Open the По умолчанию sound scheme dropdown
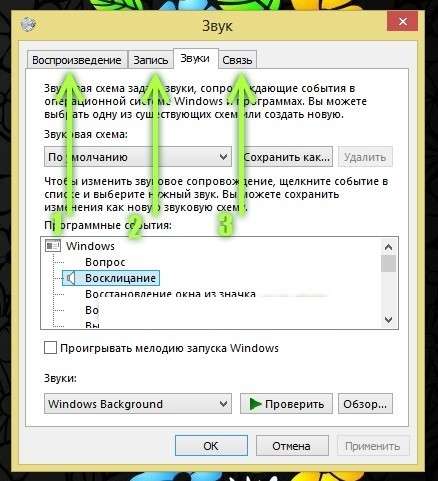The image size is (438, 481). point(138,157)
